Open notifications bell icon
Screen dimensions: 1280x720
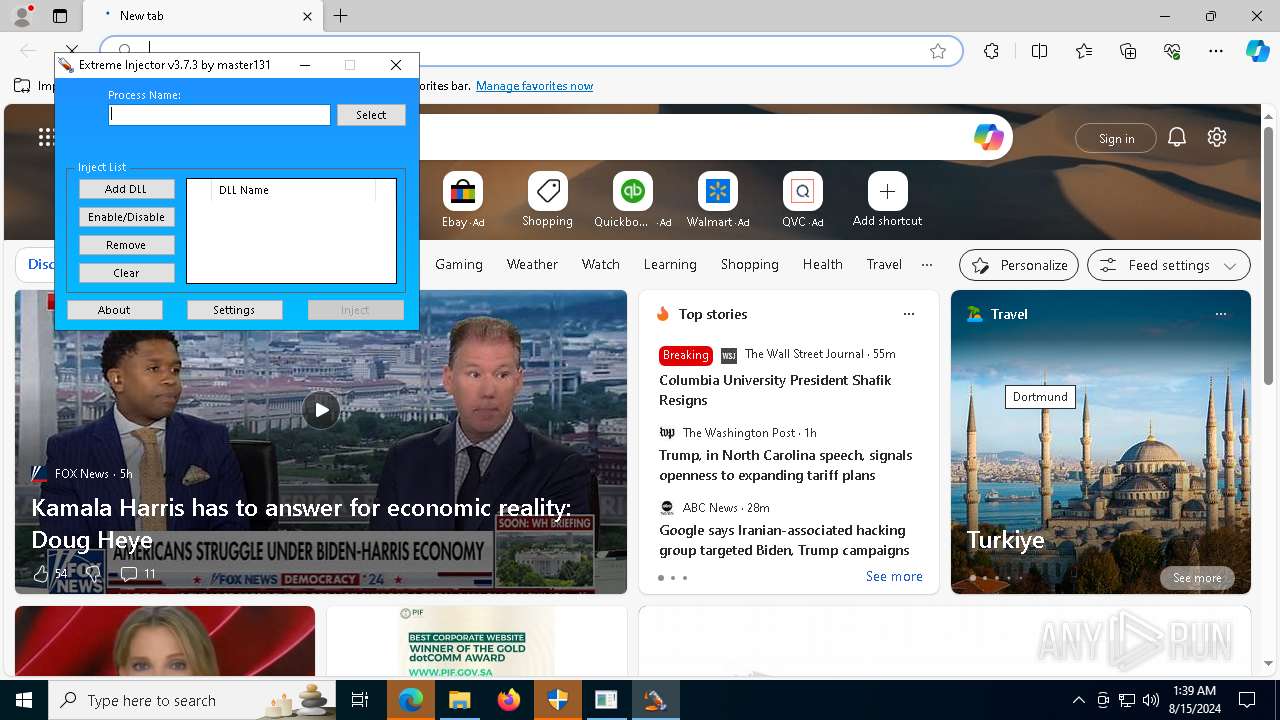1177,138
